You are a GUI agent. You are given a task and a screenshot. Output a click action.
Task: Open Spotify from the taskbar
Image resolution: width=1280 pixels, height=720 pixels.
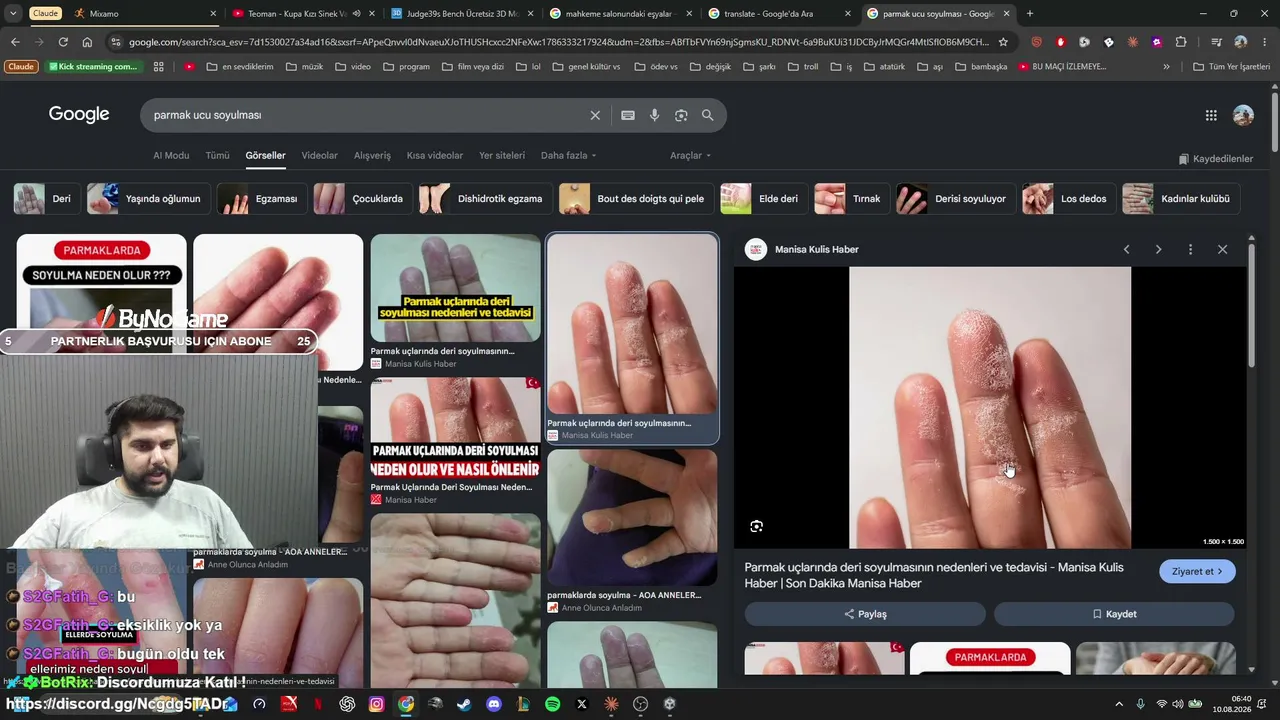[553, 704]
